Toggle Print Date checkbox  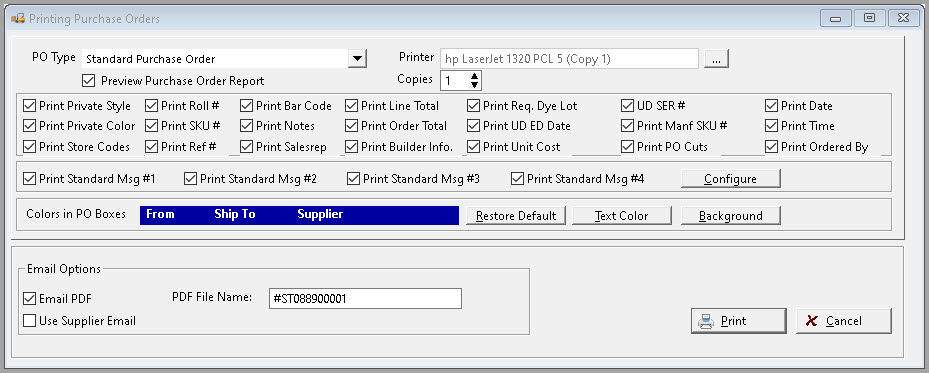[x=771, y=106]
